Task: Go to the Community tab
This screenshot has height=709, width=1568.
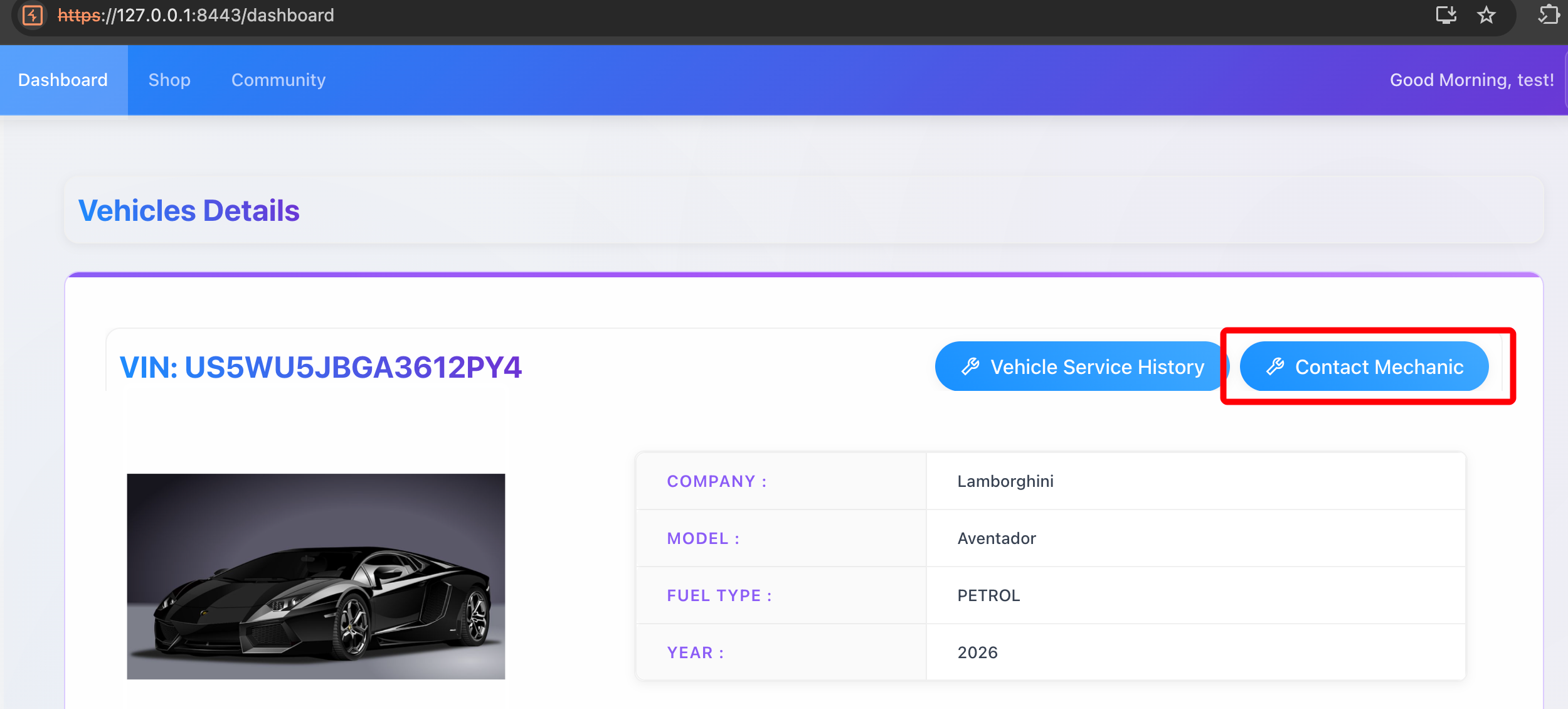Action: [x=278, y=80]
